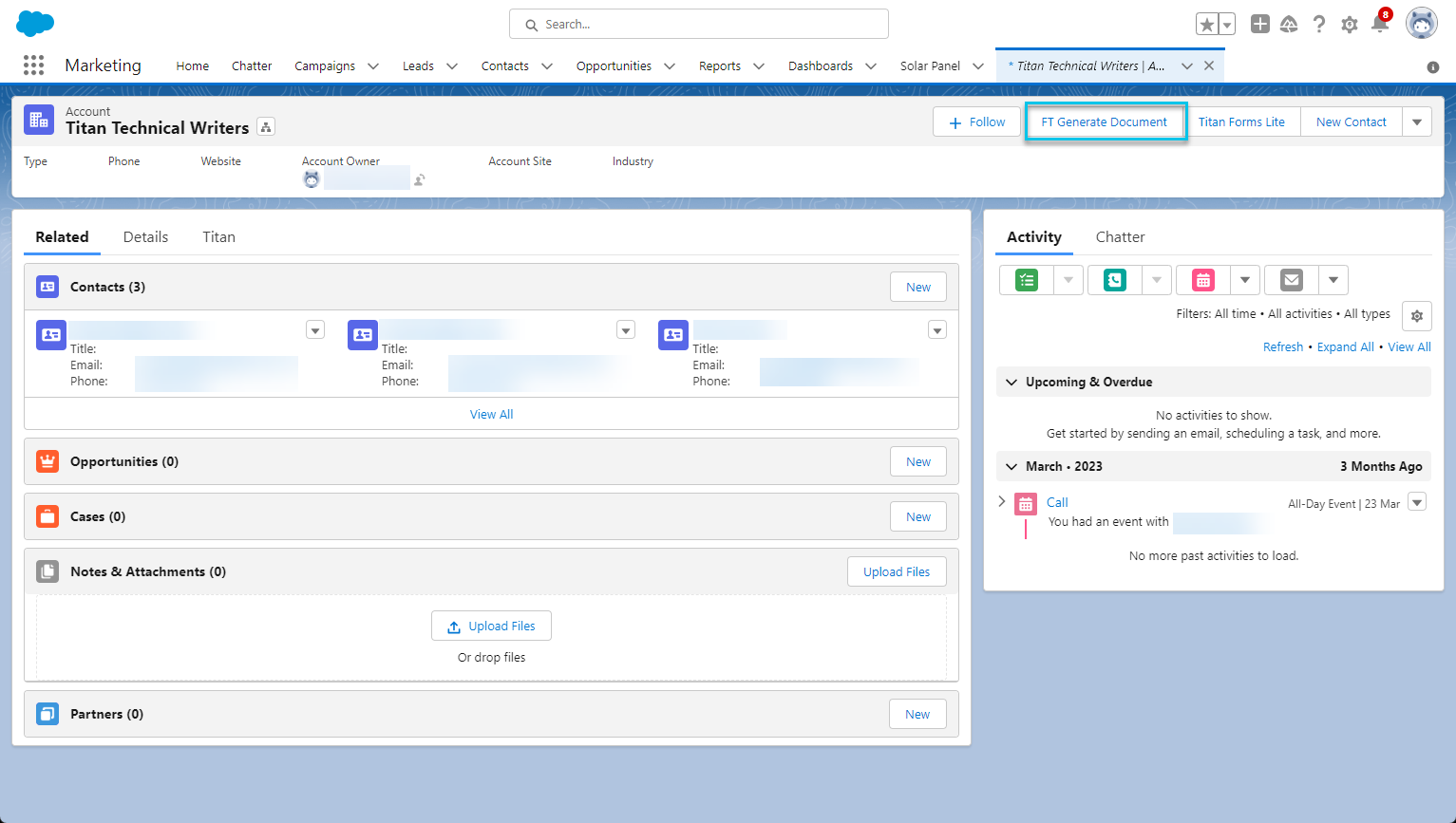
Task: Expand the Call event details
Action: tap(1002, 501)
